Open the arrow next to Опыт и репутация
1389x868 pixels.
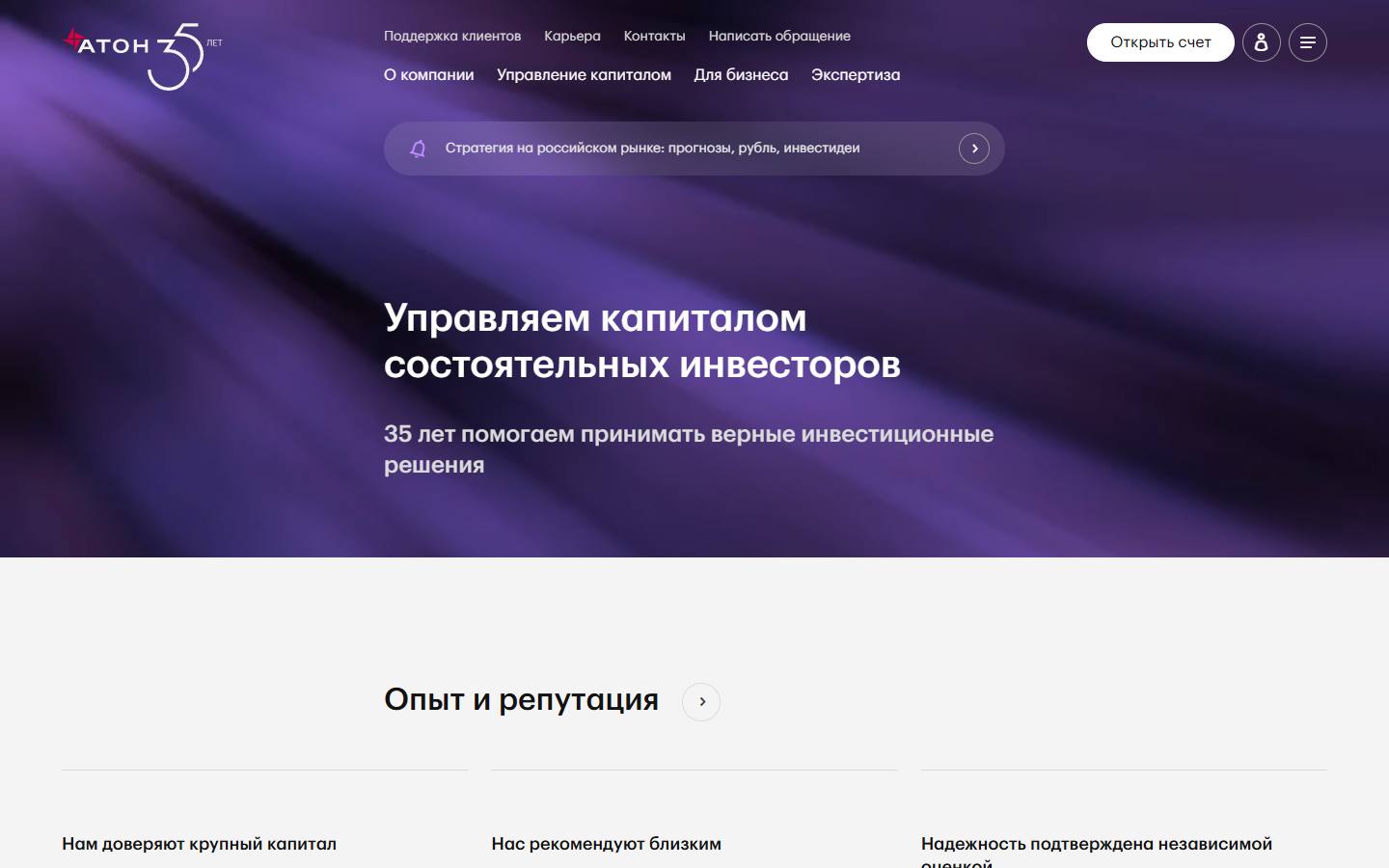click(x=701, y=701)
